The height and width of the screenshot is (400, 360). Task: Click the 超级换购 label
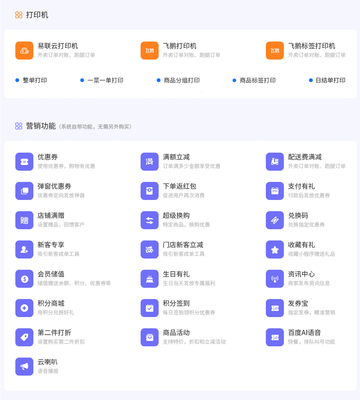pos(176,215)
